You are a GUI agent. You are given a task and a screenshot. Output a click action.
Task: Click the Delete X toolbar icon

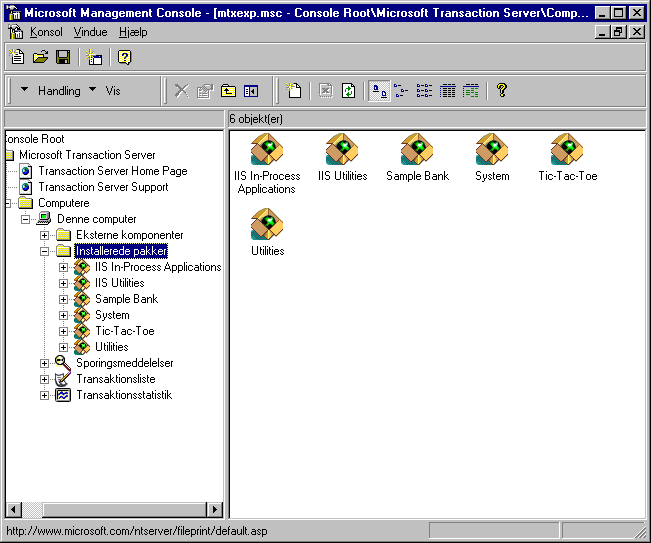[x=181, y=90]
